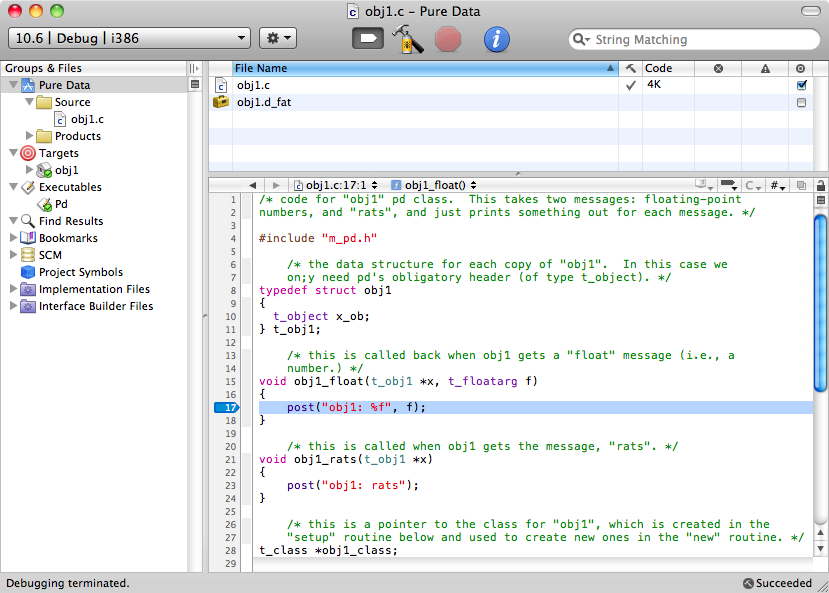829x593 pixels.
Task: Go forward in editor file history
Action: [275, 186]
